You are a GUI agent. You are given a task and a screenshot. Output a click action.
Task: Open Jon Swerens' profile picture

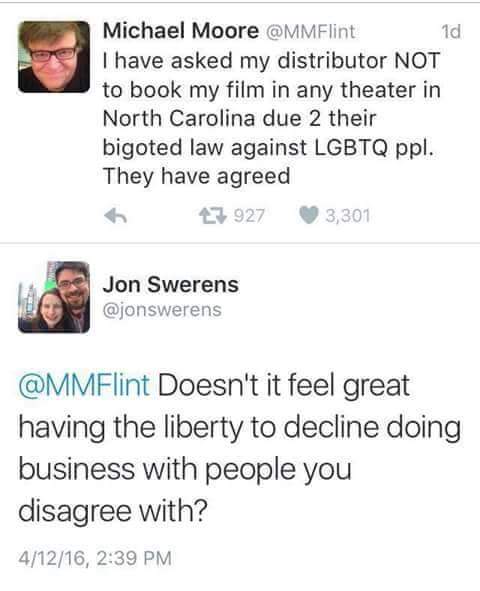(x=54, y=297)
